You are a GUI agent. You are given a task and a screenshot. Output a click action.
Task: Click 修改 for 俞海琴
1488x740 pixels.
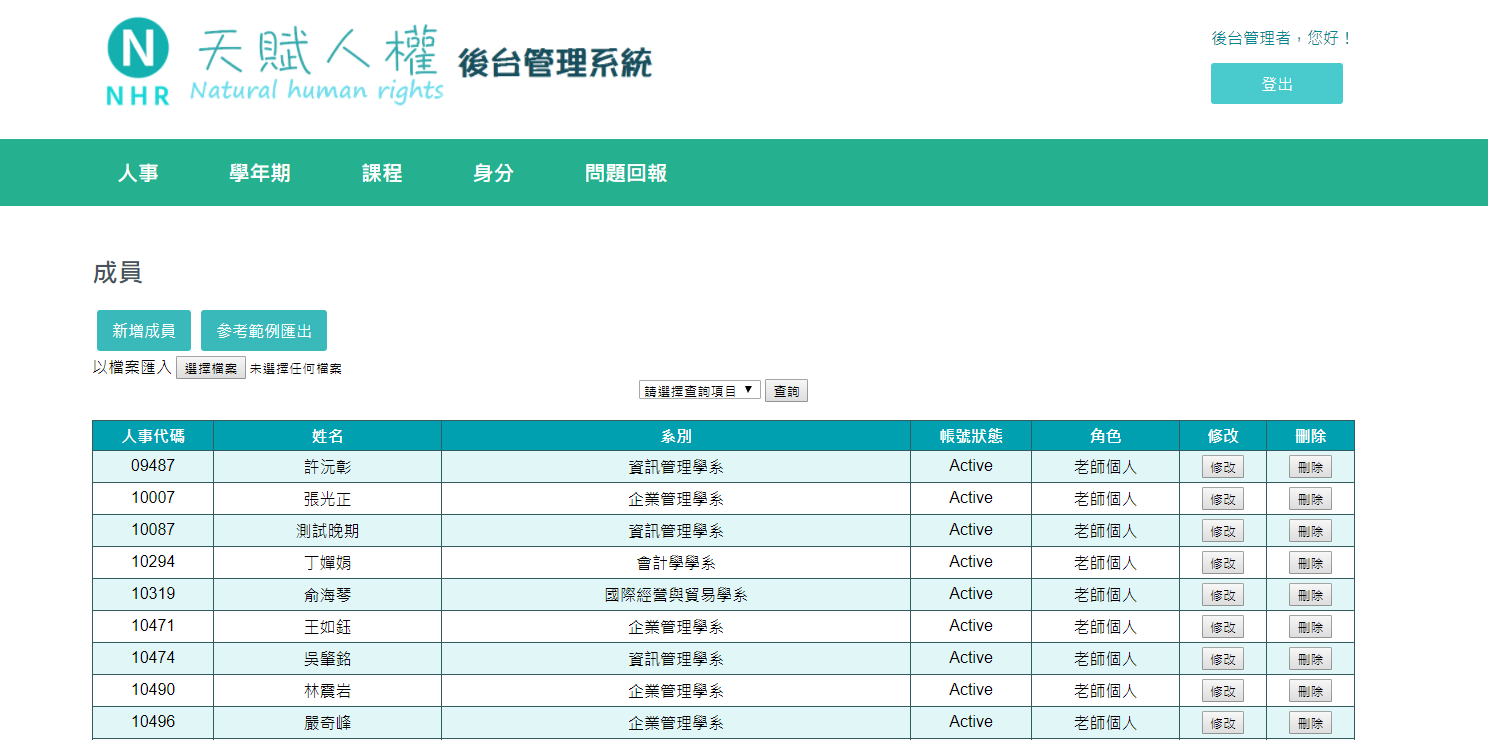point(1223,595)
